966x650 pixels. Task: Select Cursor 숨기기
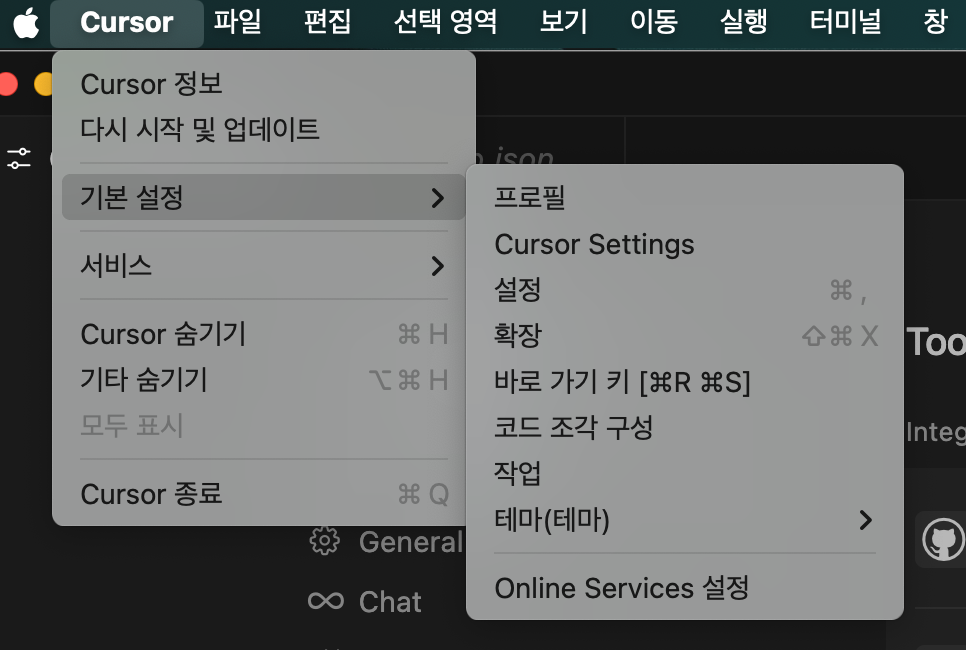click(x=264, y=335)
